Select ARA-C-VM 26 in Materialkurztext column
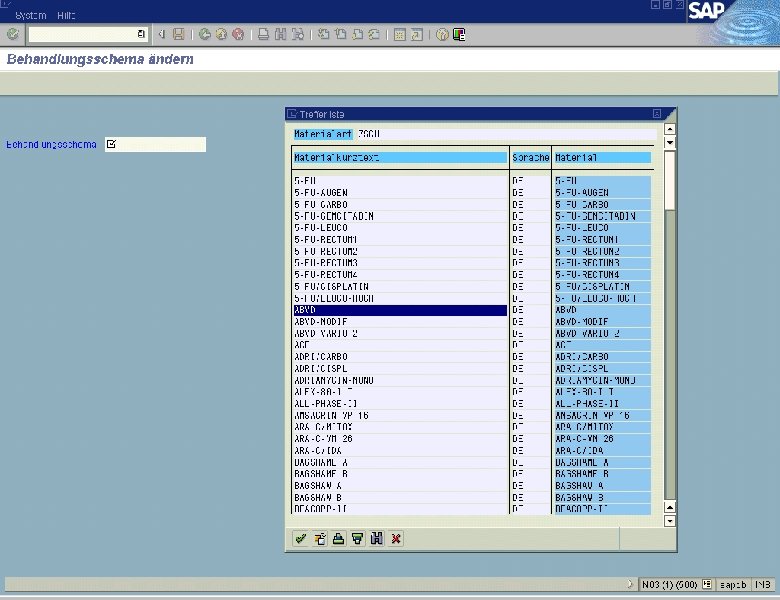 [400, 439]
